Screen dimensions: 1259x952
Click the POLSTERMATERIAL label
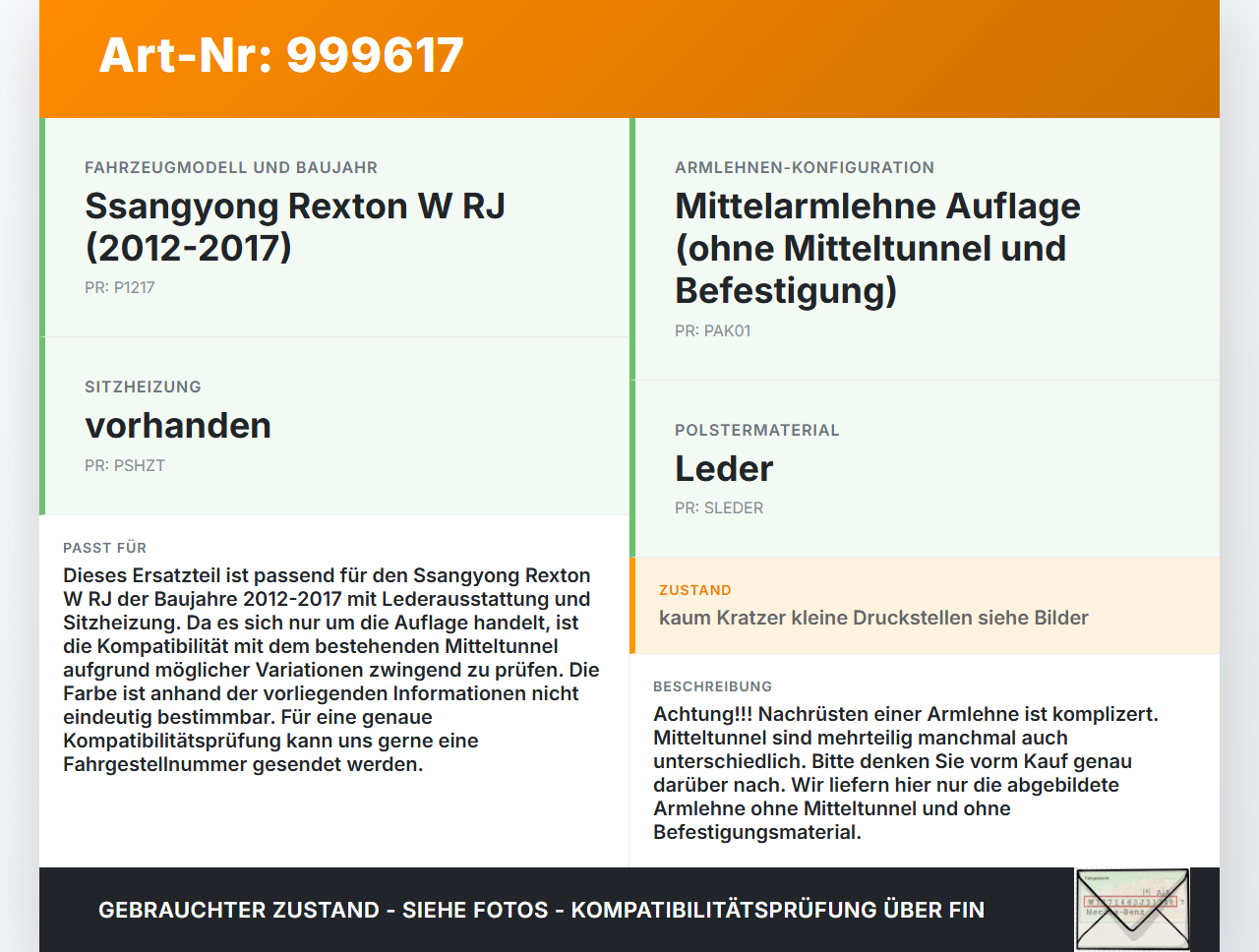(757, 430)
